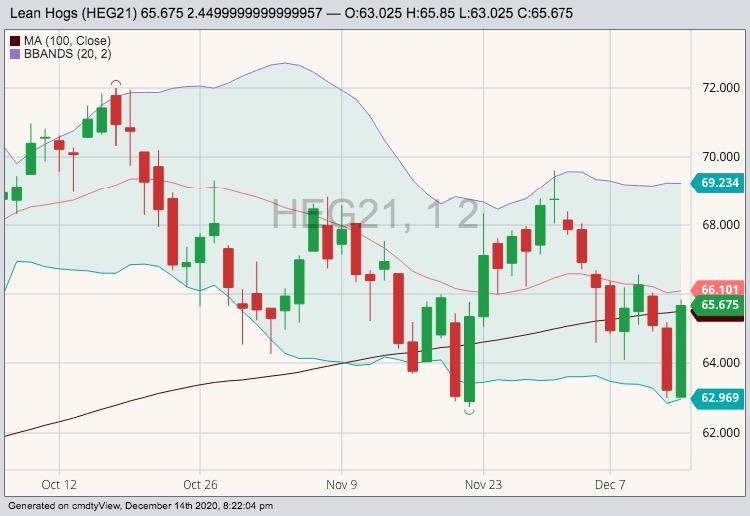Viewport: 750px width, 516px height.
Task: Click the 68.000 price axis label
Action: point(721,225)
